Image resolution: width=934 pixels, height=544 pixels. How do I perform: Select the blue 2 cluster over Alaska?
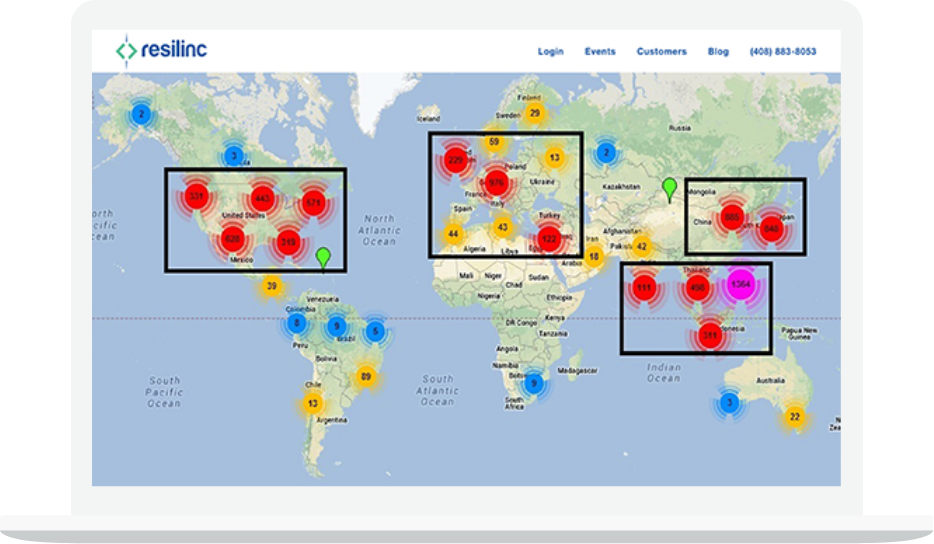click(141, 115)
